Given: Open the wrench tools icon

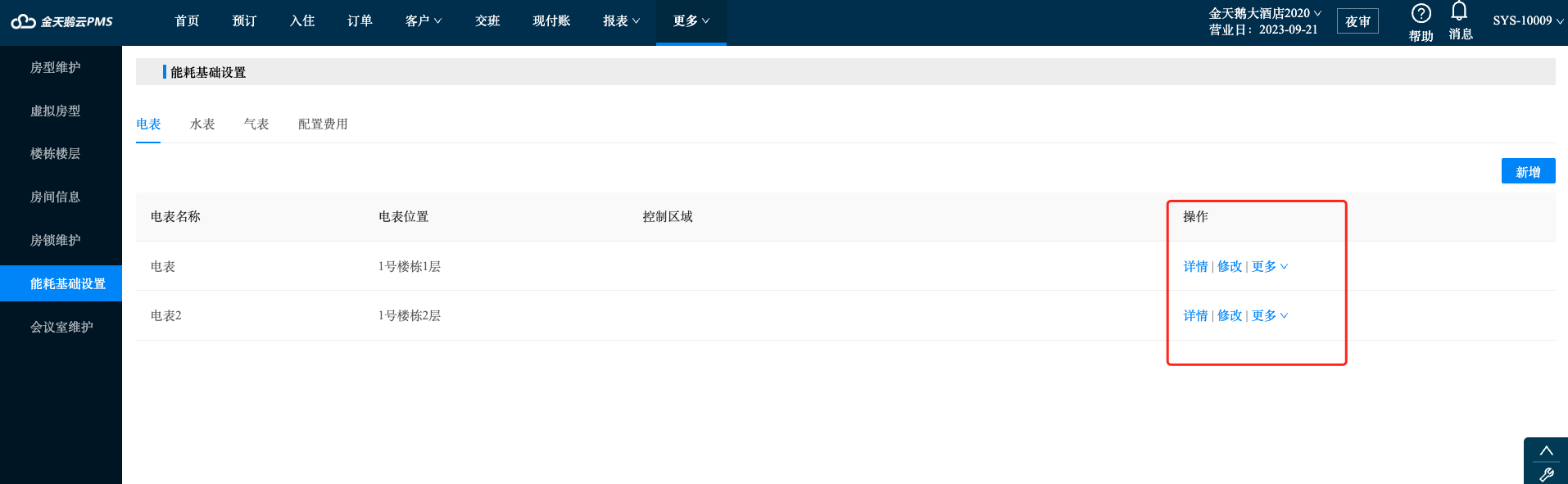Looking at the screenshot, I should (1546, 474).
